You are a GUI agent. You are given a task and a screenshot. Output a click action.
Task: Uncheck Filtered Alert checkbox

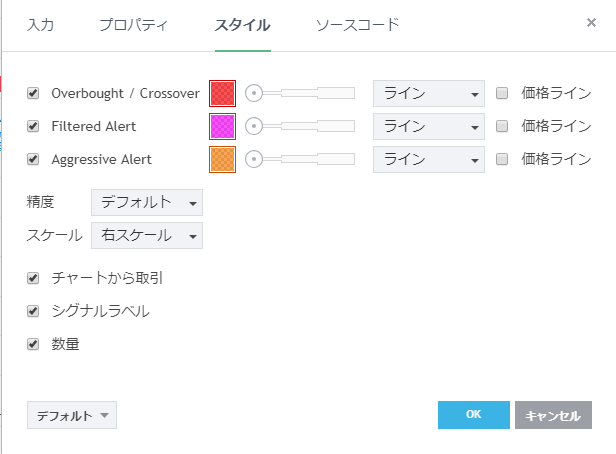(33, 126)
